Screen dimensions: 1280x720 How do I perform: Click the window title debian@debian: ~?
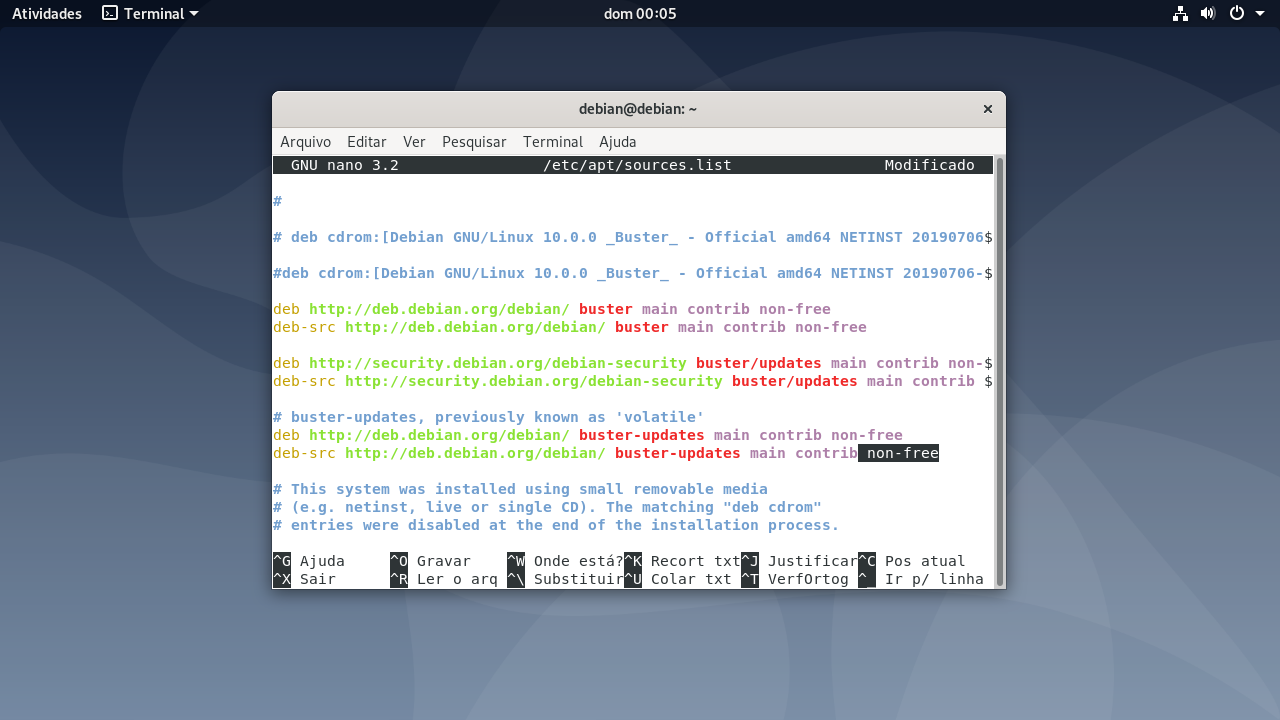(638, 109)
